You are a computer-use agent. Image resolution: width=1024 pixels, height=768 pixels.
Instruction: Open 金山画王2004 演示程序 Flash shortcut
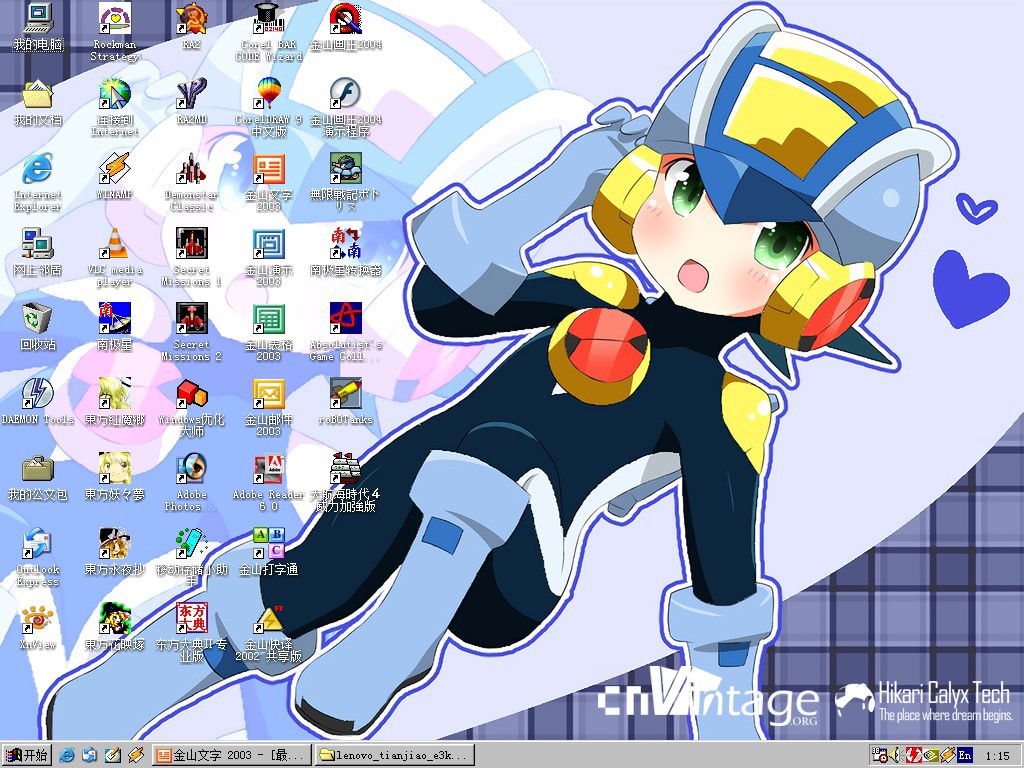[345, 108]
